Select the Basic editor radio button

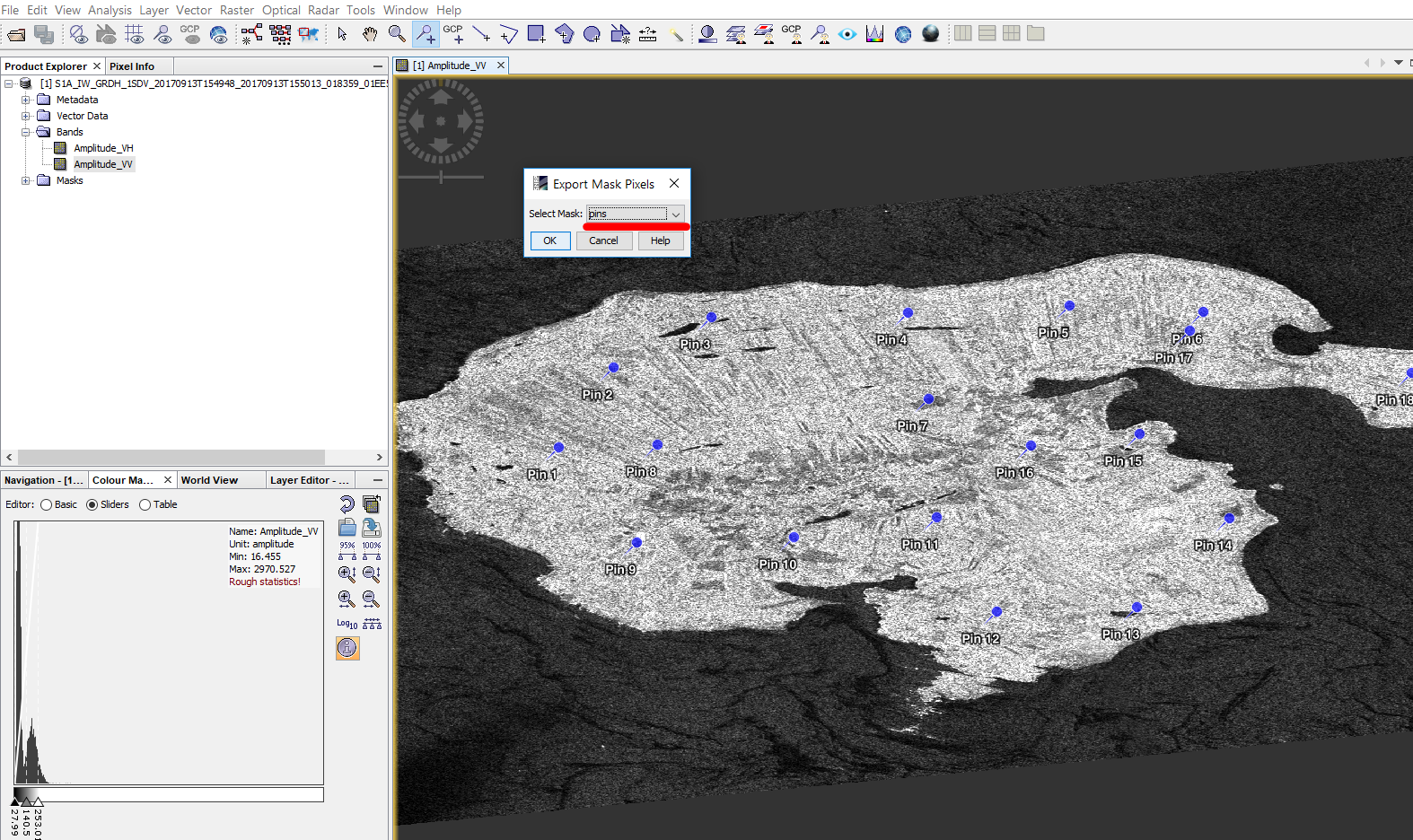click(x=47, y=505)
